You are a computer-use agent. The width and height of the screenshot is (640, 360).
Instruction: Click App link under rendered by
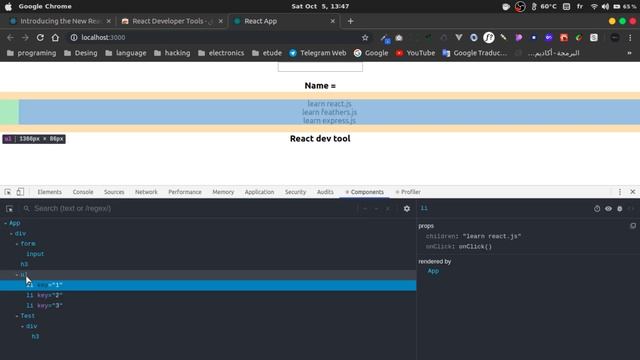click(433, 271)
